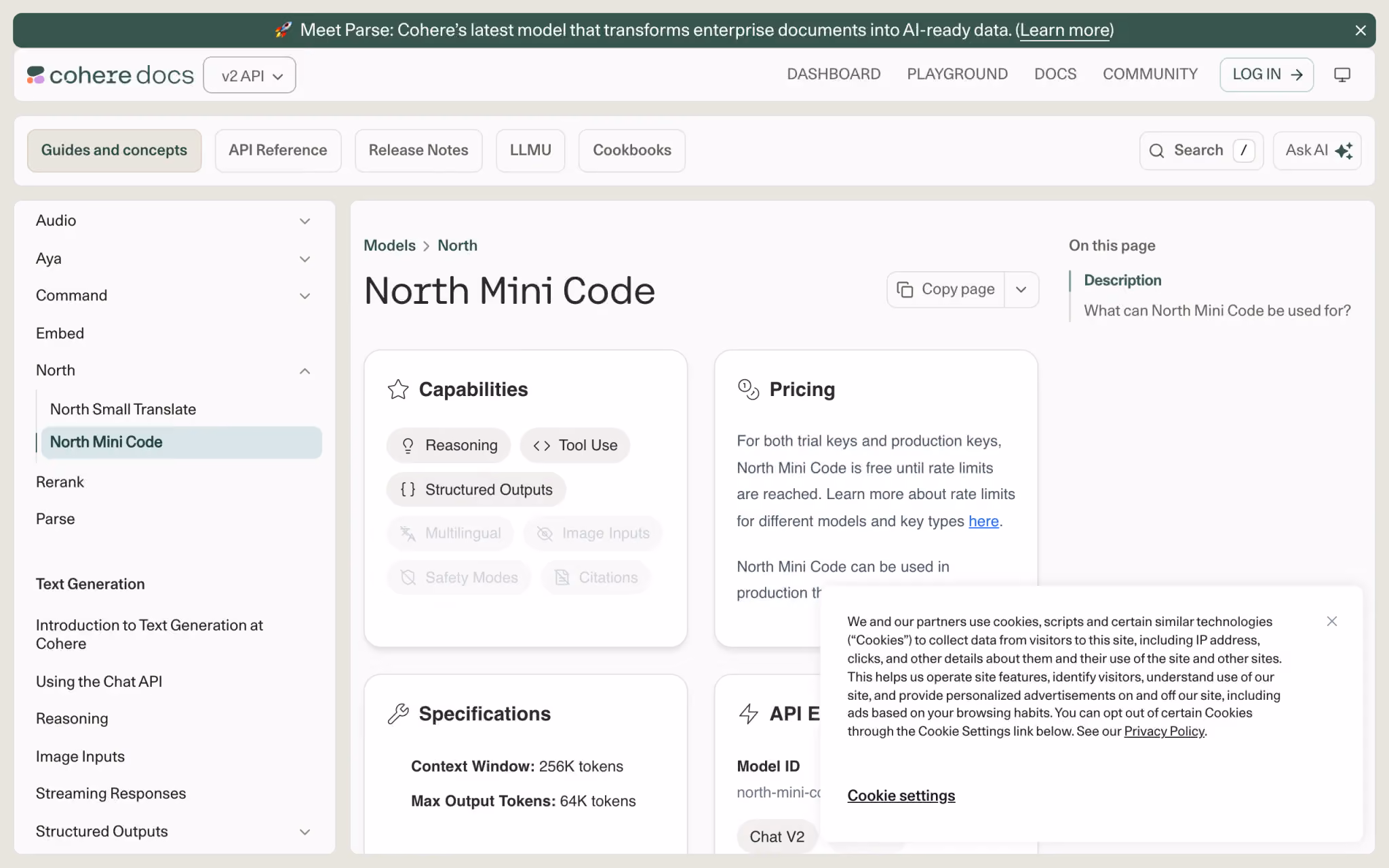This screenshot has height=868, width=1389.
Task: Expand the Structured Outputs sidebar section
Action: [x=305, y=832]
